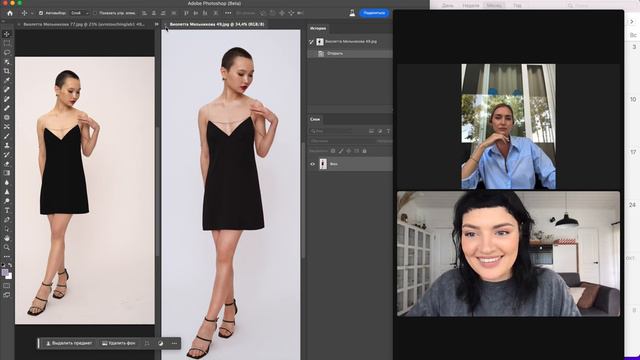Go to Photoshop Home screen

[x=10, y=13]
